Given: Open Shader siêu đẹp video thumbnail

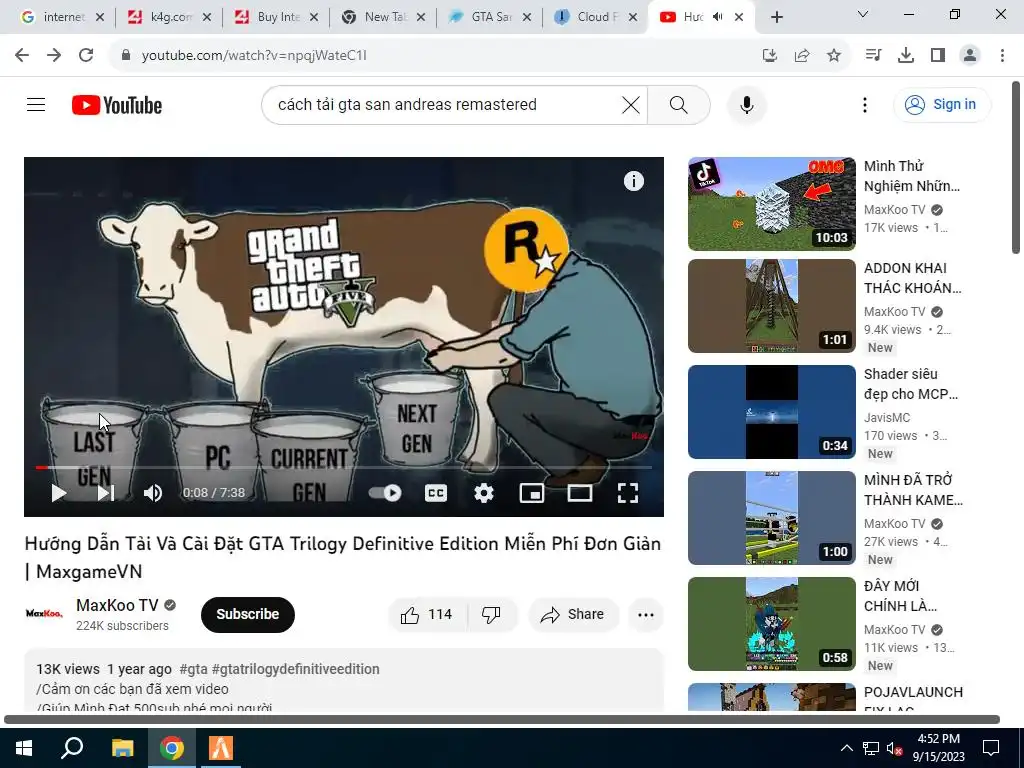Looking at the screenshot, I should click(771, 412).
